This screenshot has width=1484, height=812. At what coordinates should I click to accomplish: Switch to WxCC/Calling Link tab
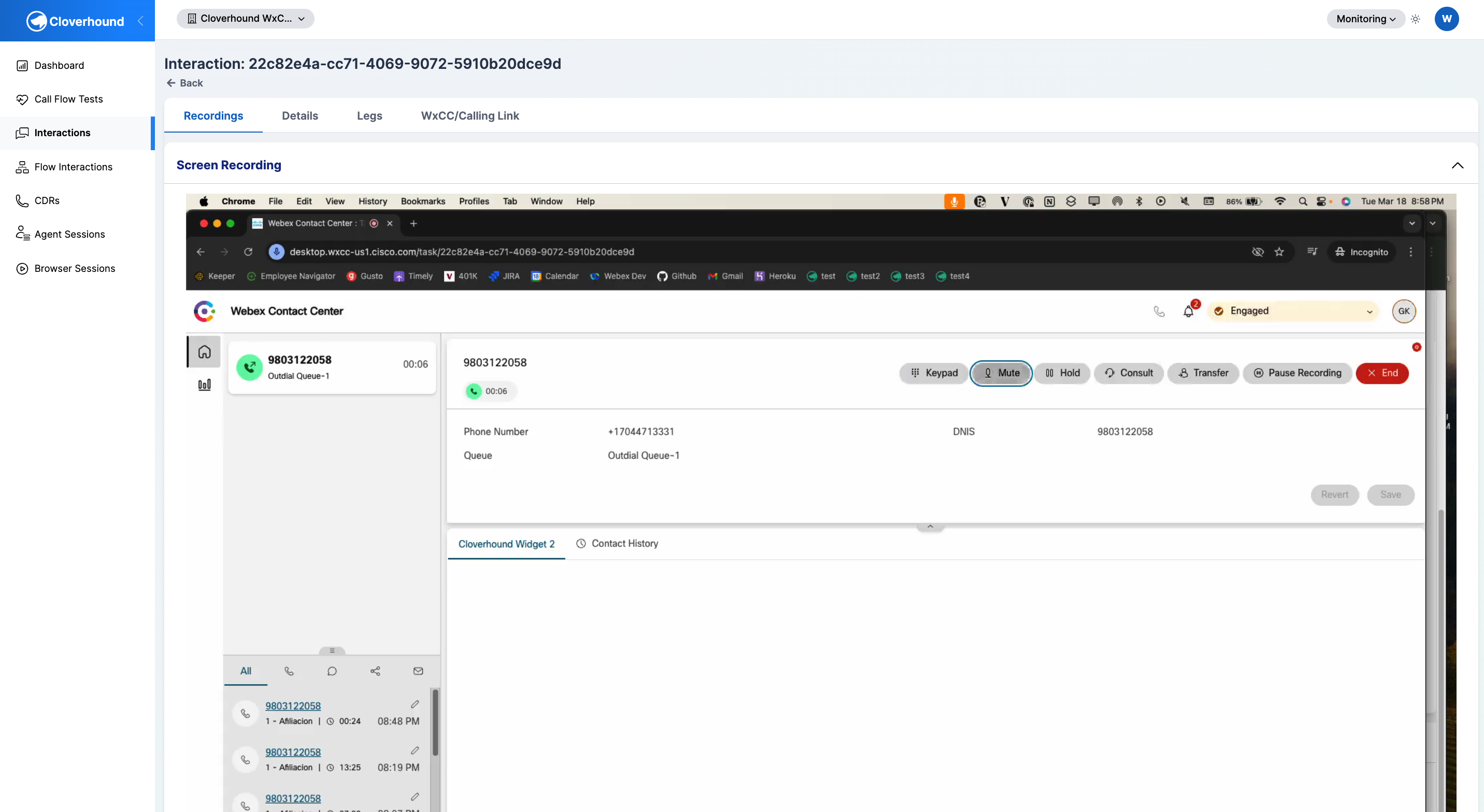coord(469,116)
